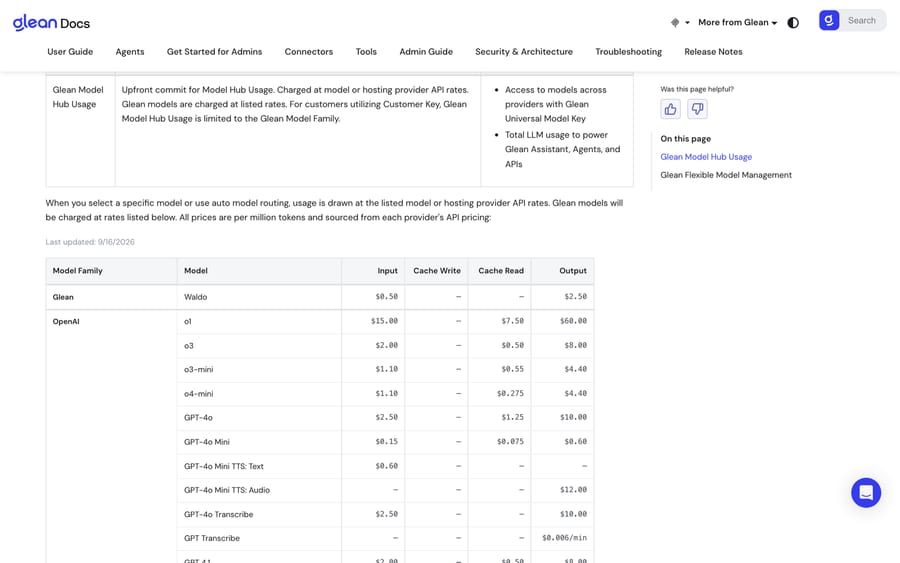
Task: Open the Troubleshooting nav tab
Action: tap(629, 52)
